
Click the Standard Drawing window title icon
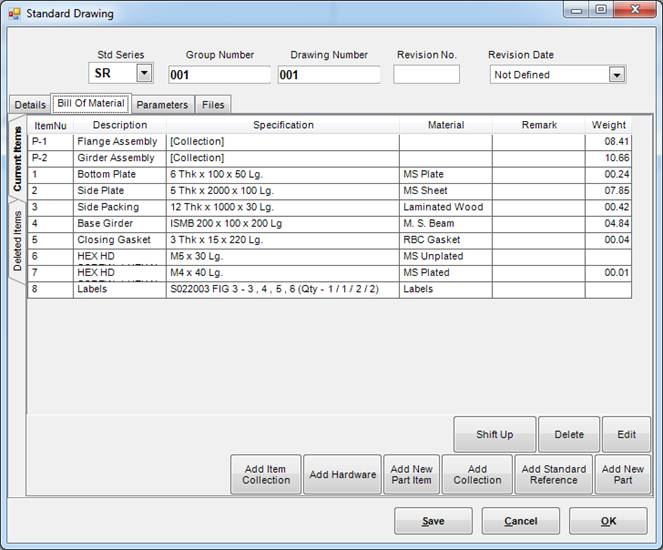coord(14,14)
